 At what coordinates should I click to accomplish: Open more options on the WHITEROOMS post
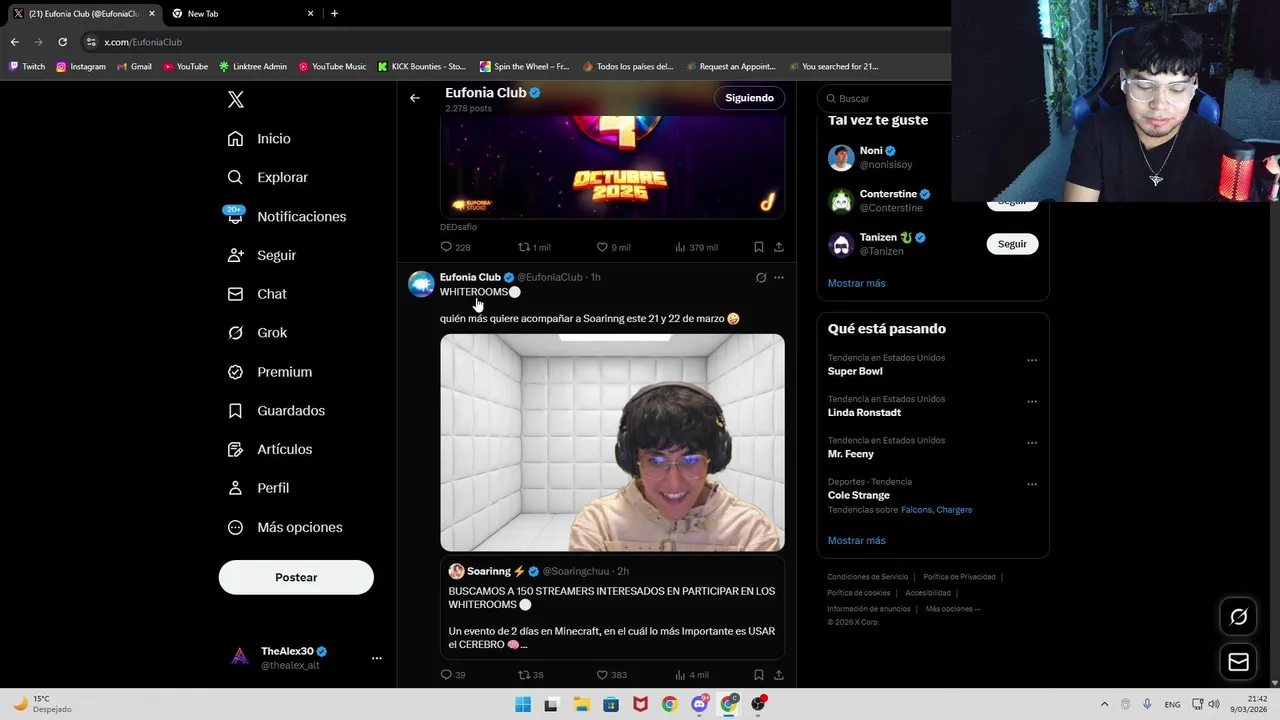(779, 277)
